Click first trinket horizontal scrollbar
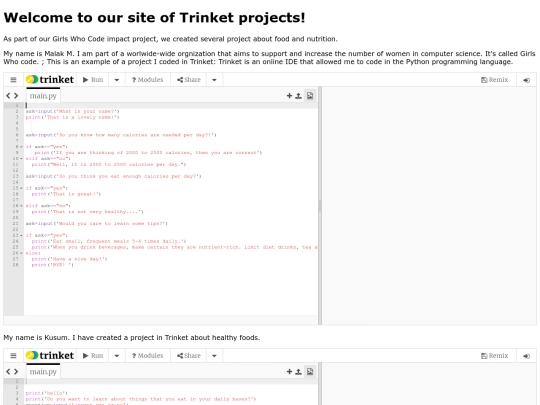The image size is (540, 405). click(x=161, y=320)
